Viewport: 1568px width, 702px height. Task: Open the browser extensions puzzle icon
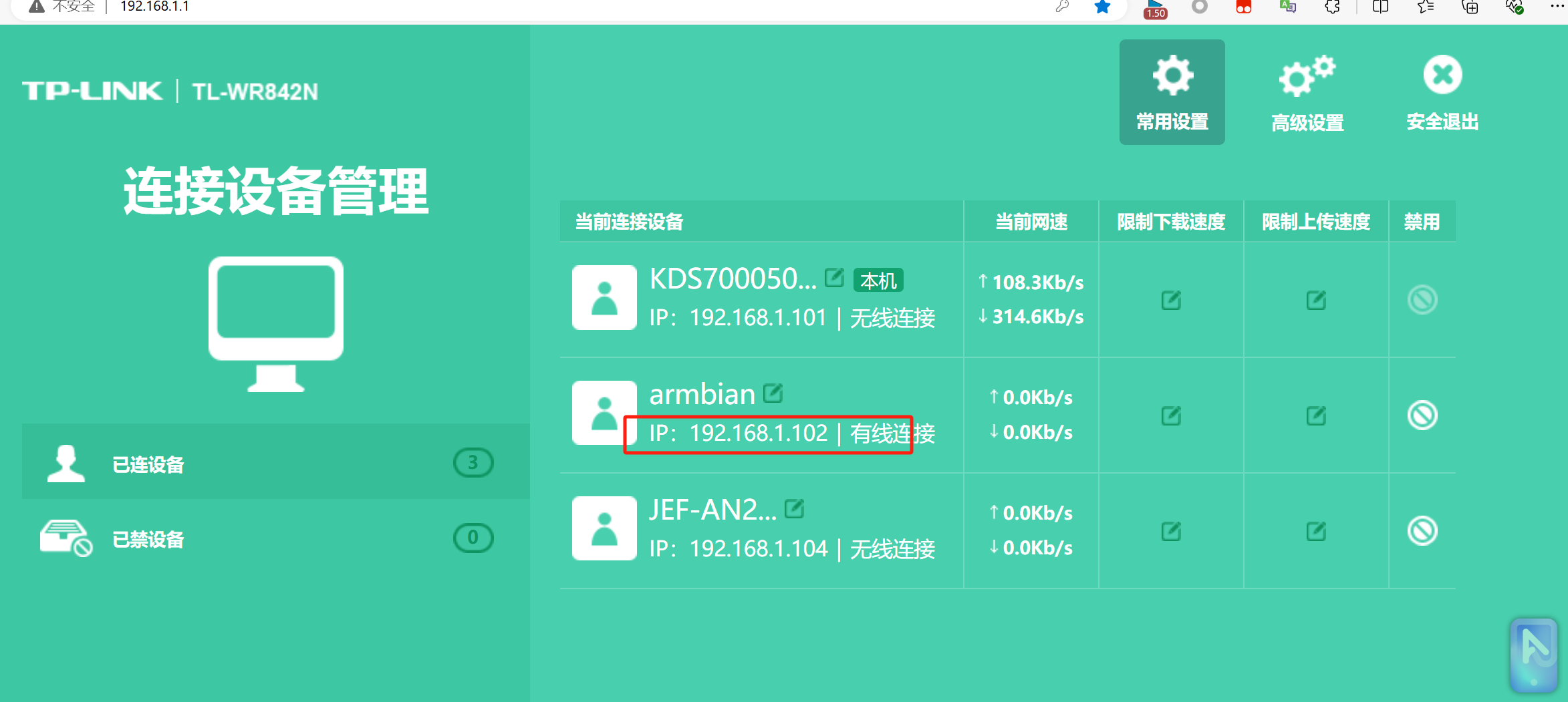[x=1332, y=7]
